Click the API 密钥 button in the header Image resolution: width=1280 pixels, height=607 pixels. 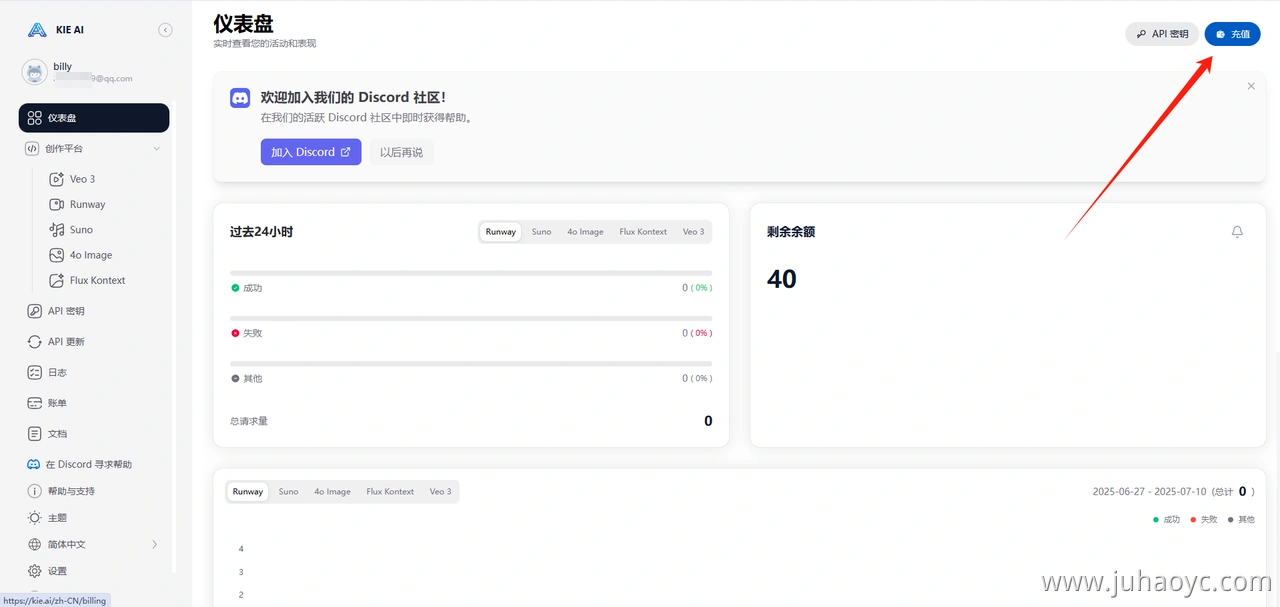click(1162, 34)
